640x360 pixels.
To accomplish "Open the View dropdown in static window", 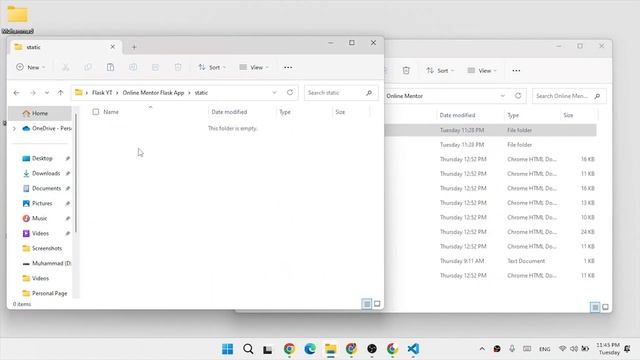I will pos(253,67).
